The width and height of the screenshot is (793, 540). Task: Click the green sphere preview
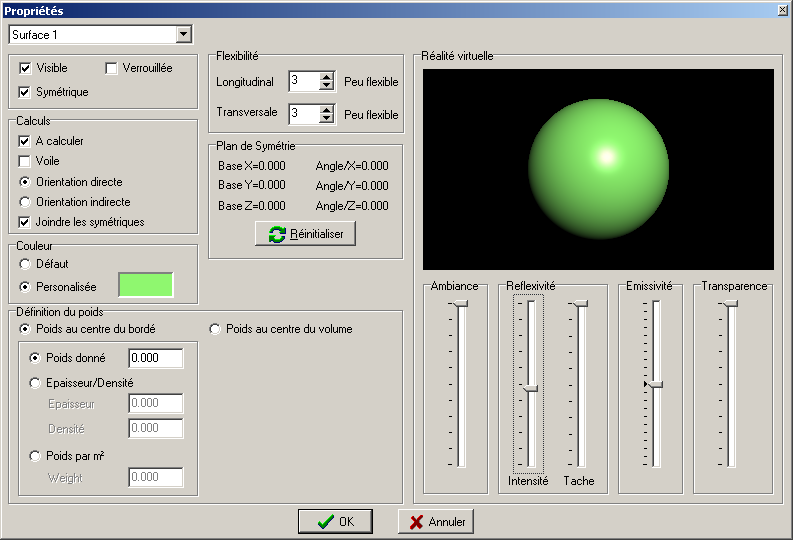tap(598, 169)
